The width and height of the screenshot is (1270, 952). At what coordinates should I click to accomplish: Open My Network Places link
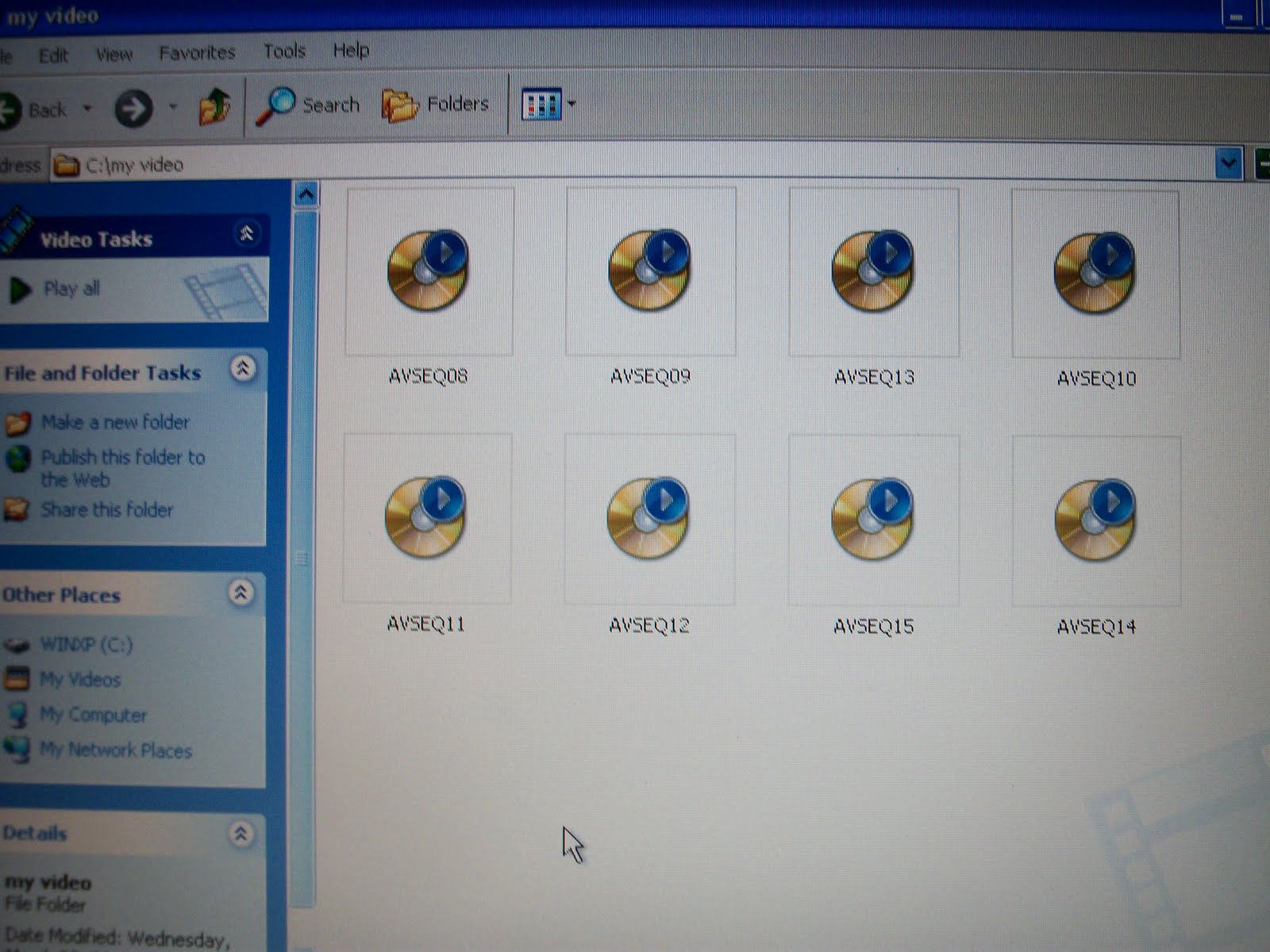coord(116,750)
